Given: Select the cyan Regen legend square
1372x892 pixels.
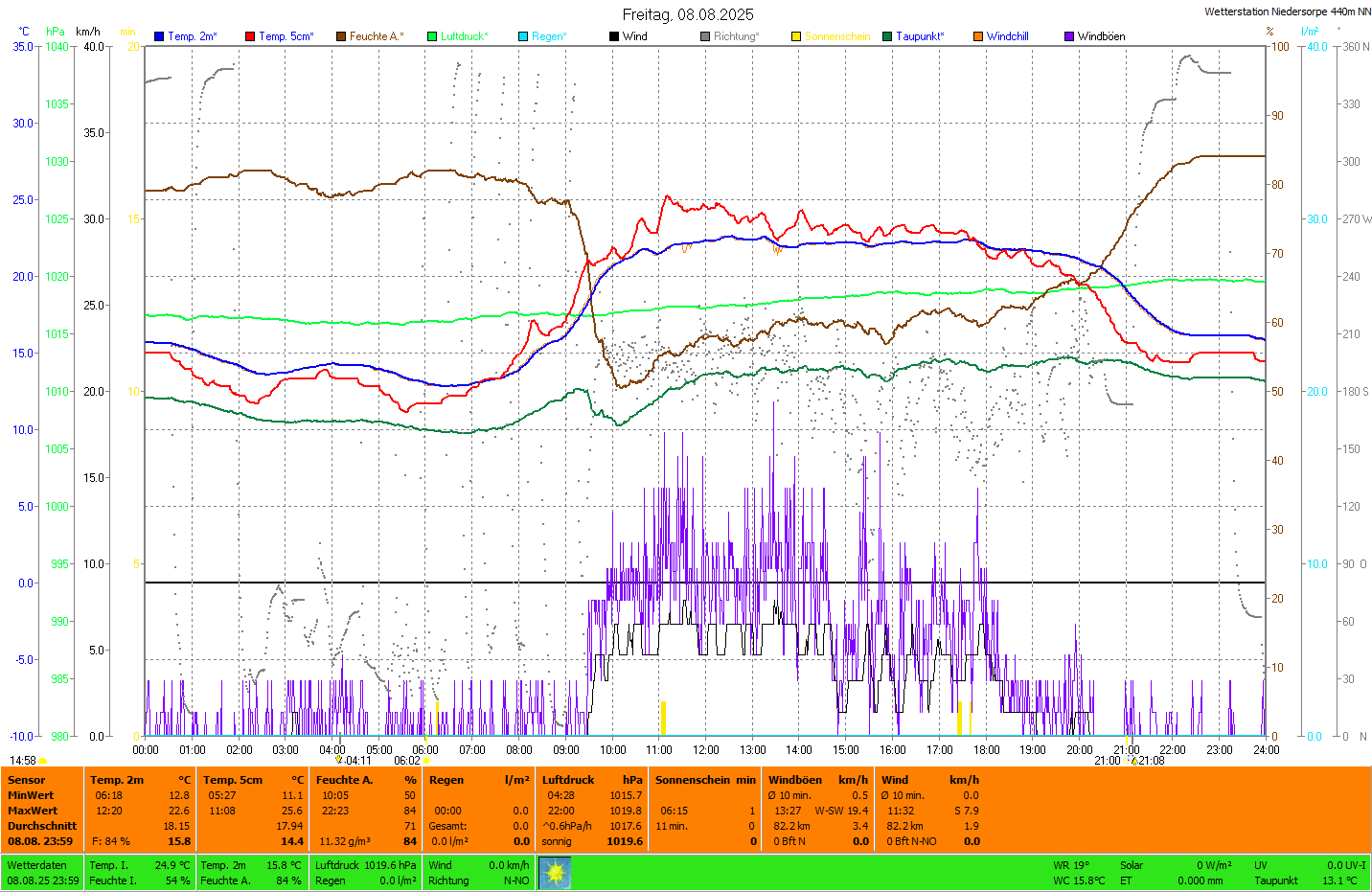Looking at the screenshot, I should [523, 36].
